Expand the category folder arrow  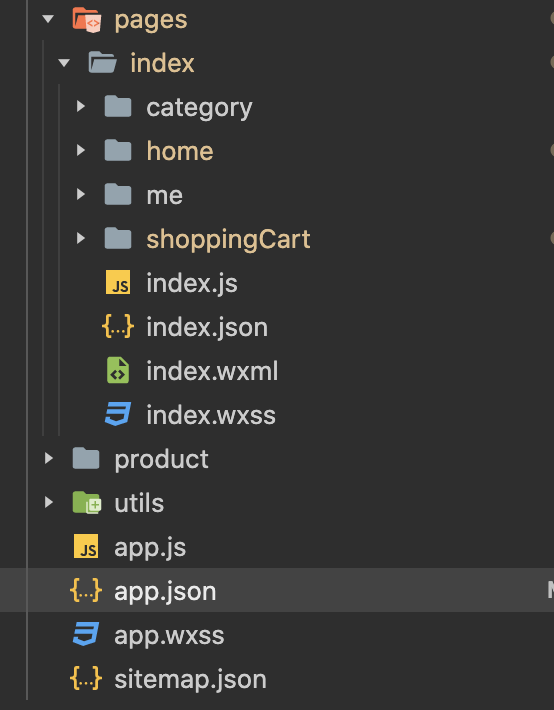coord(81,106)
